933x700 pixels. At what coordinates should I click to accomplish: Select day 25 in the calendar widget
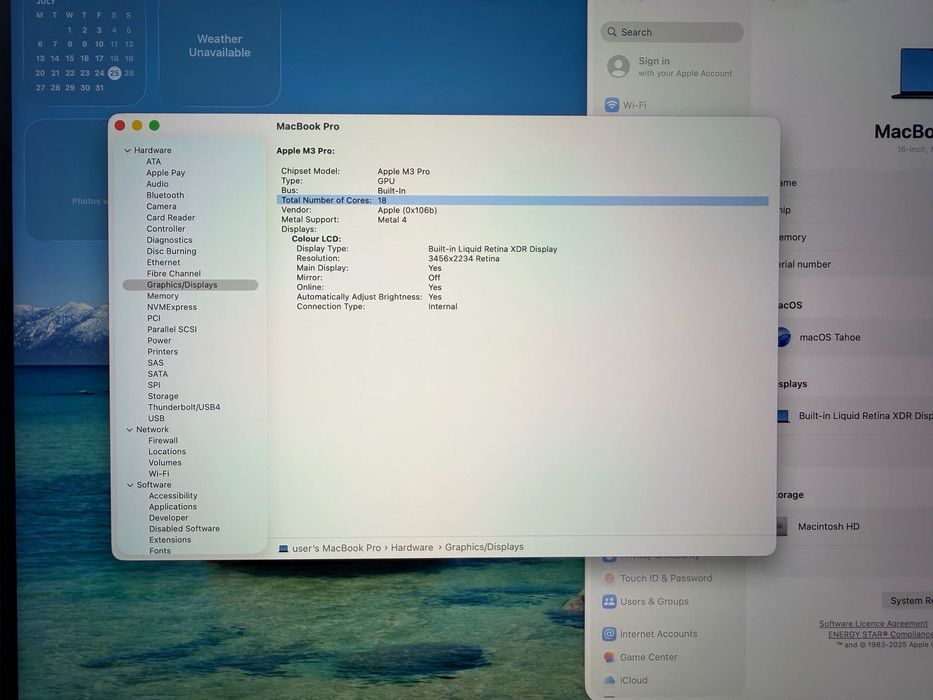click(114, 73)
